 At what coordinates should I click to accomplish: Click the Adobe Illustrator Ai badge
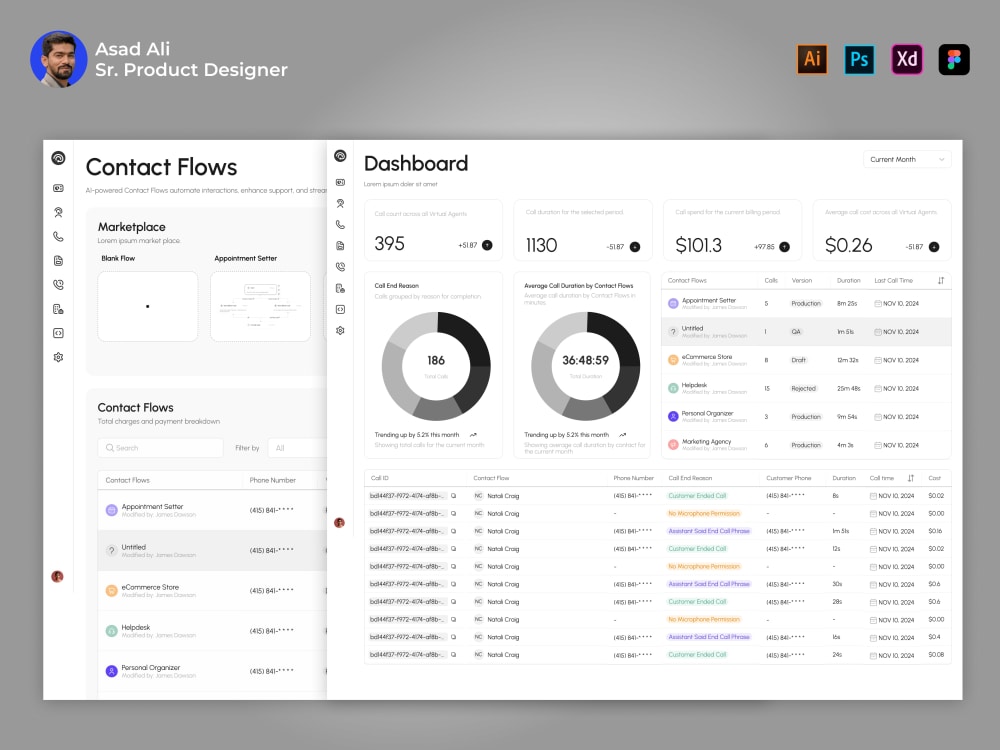[x=812, y=59]
